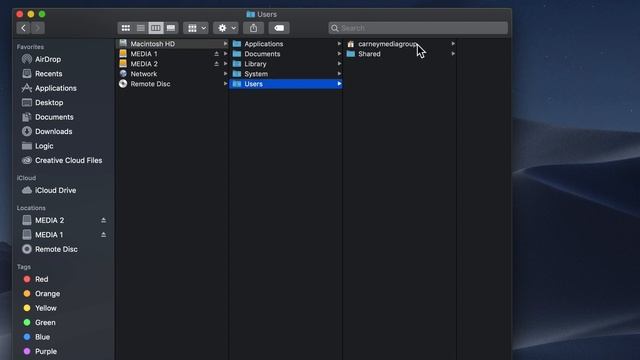Open the group-by arrangement dropdown
640x360 pixels.
(x=196, y=28)
